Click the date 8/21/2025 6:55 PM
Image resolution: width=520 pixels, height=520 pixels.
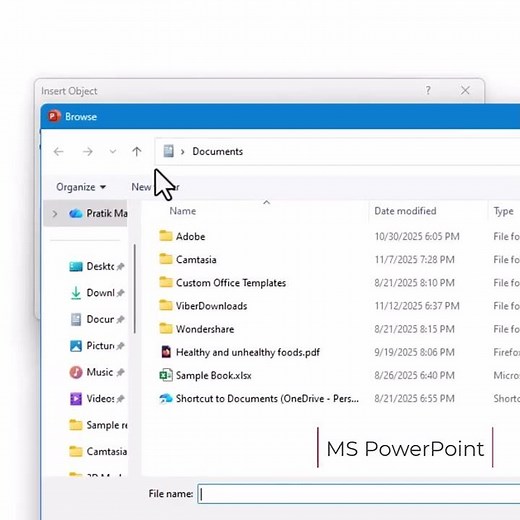(414, 399)
